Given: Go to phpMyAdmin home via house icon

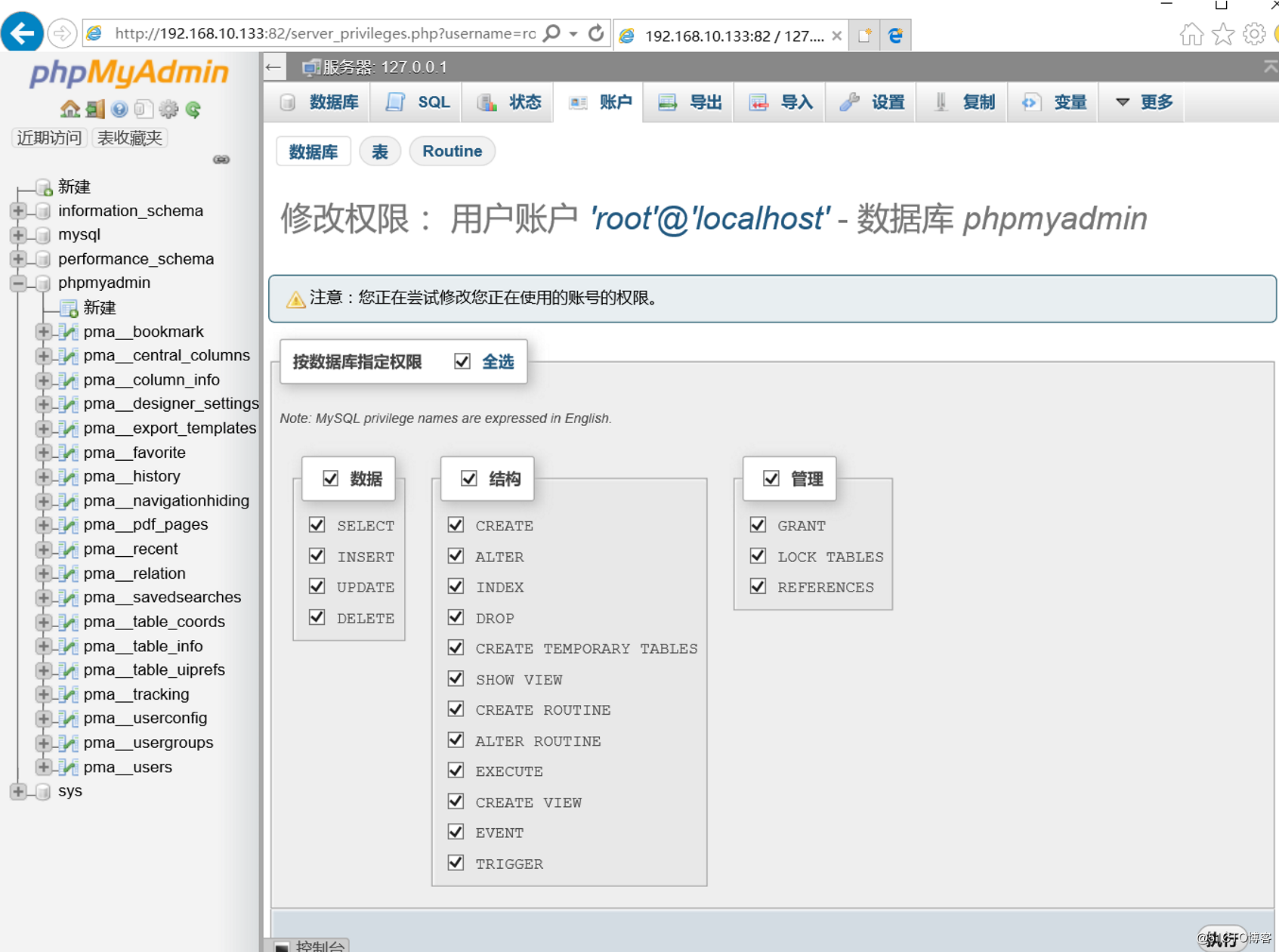Looking at the screenshot, I should click(x=70, y=109).
